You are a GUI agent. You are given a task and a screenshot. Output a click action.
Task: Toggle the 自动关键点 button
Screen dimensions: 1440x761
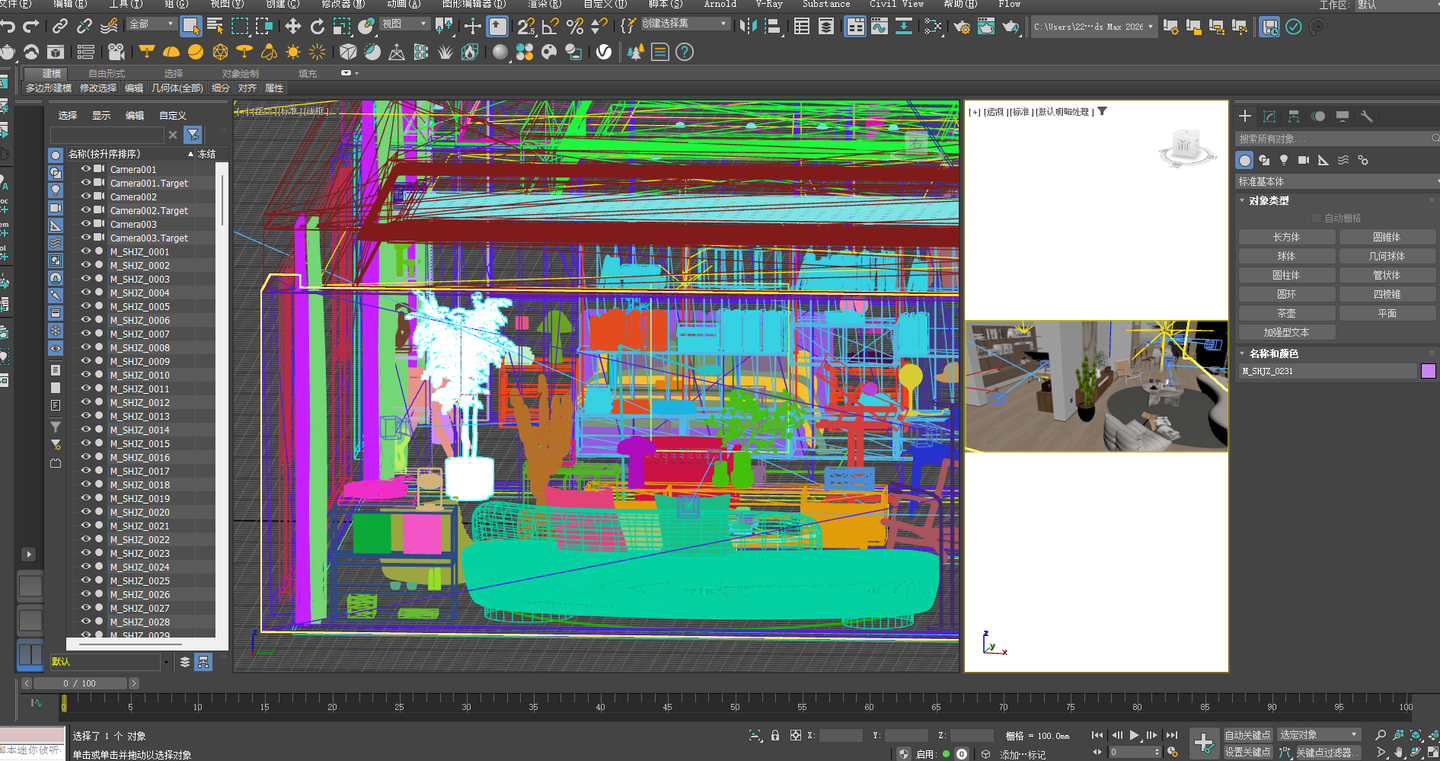pyautogui.click(x=1247, y=735)
